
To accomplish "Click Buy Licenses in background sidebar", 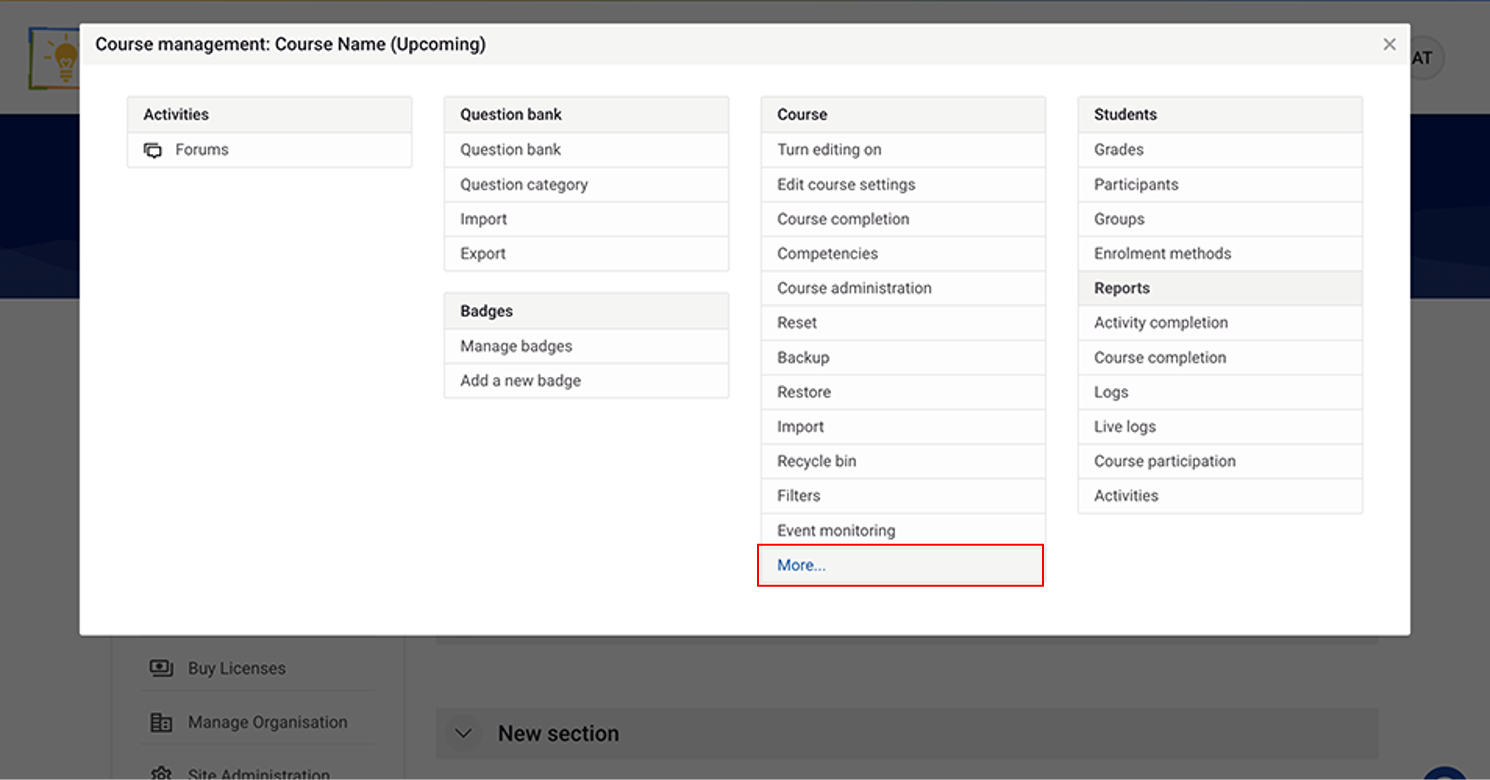I will click(x=237, y=668).
